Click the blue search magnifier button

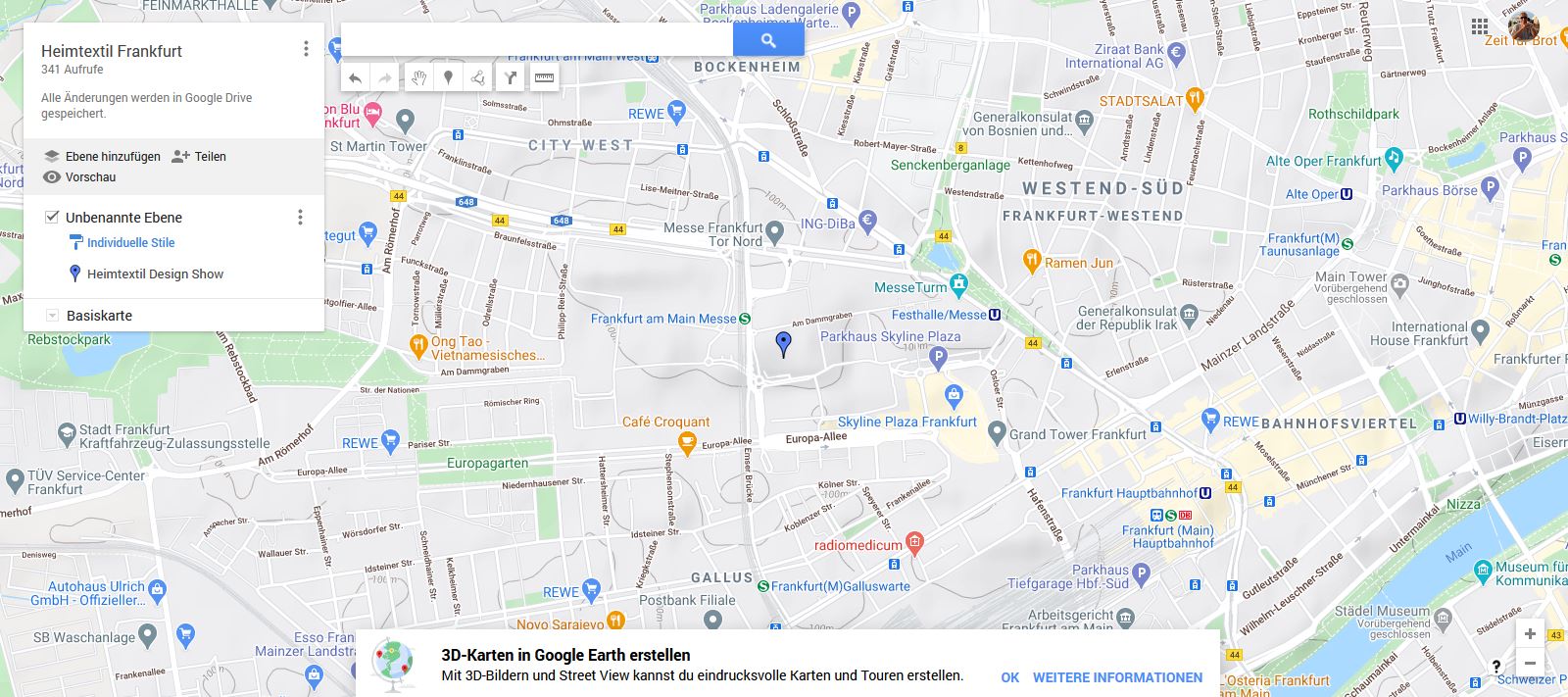(768, 40)
